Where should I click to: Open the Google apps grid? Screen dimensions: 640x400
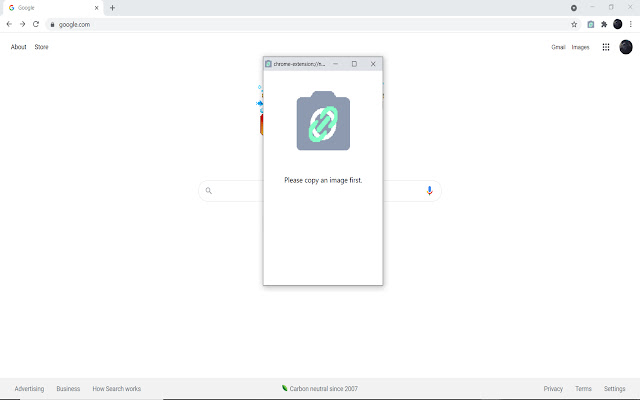point(606,47)
